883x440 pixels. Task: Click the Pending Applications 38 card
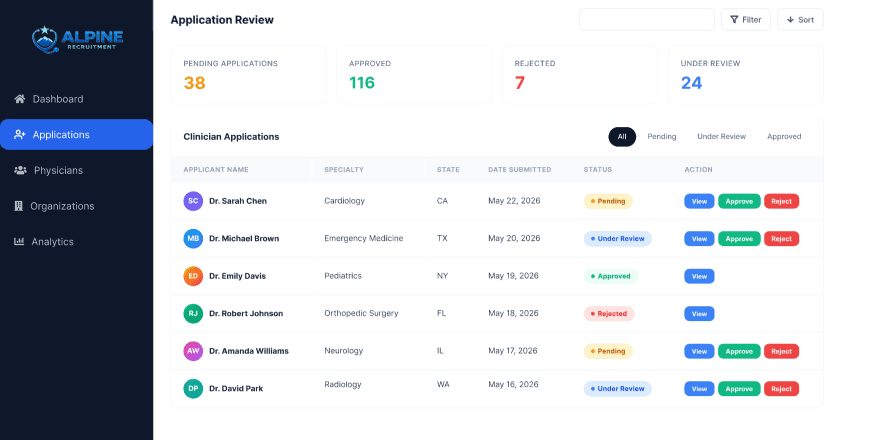[x=248, y=74]
